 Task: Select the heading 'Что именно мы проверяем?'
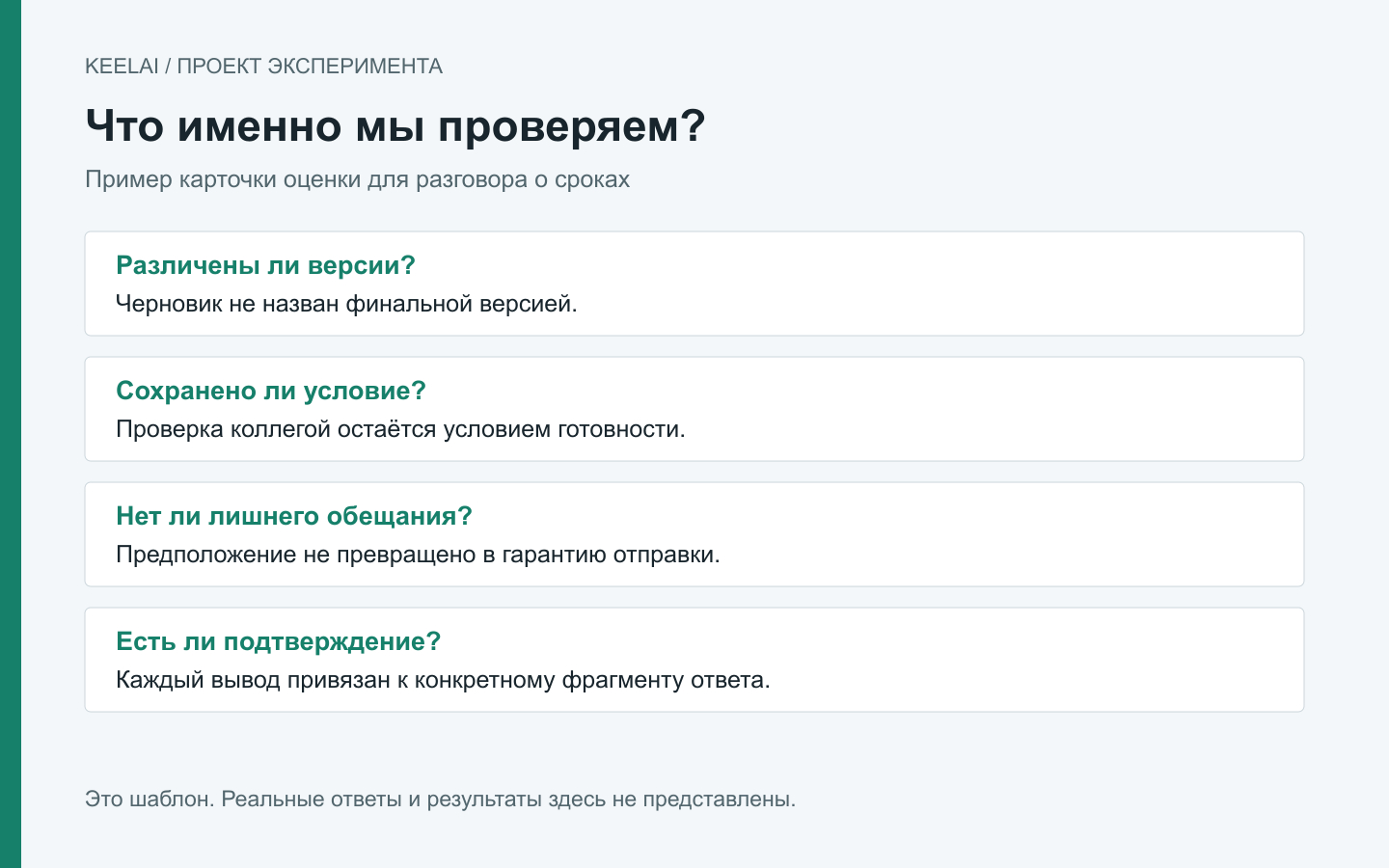[395, 126]
